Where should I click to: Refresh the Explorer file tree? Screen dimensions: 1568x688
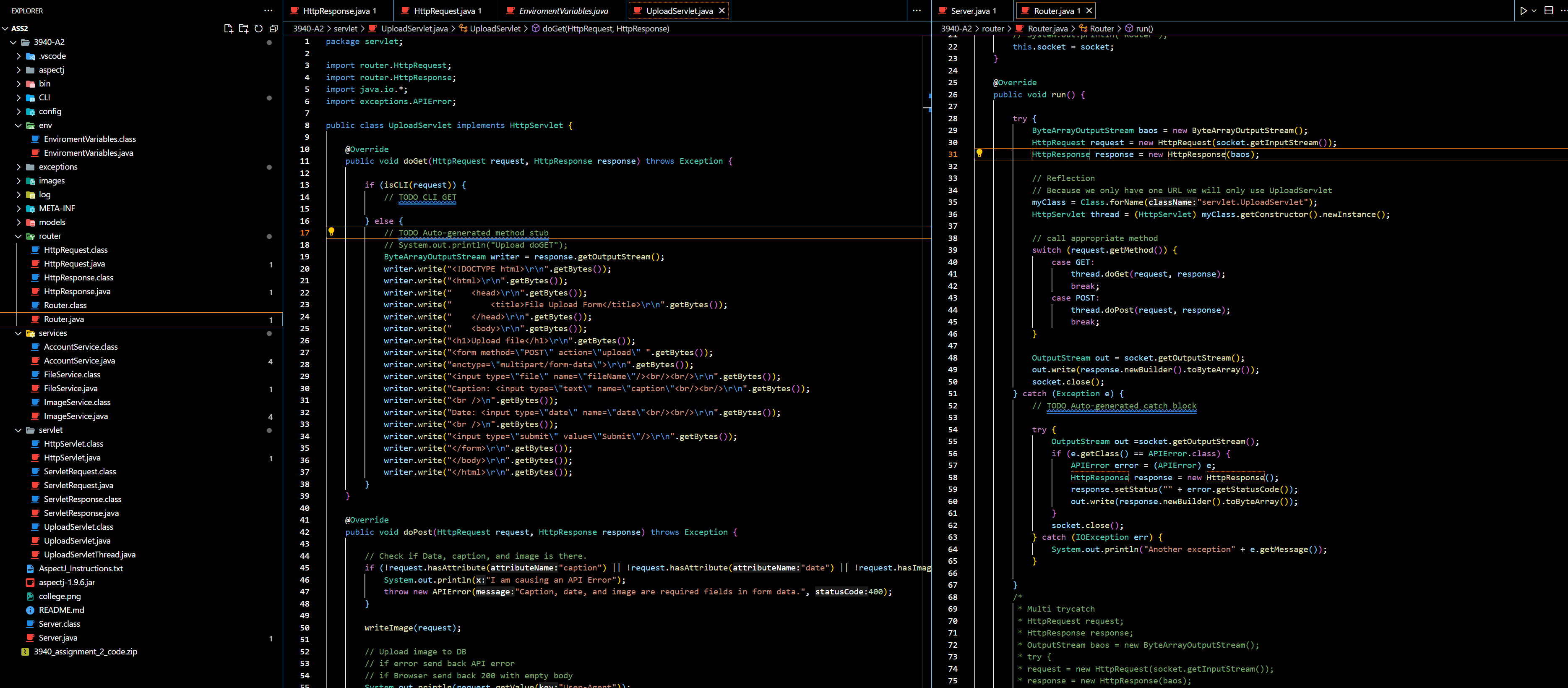tap(259, 28)
